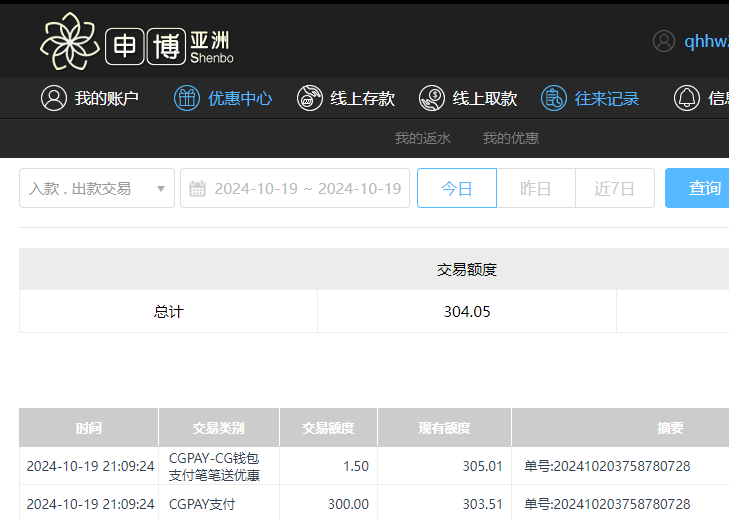The width and height of the screenshot is (729, 520).
Task: Select the 近7日 date filter
Action: 614,188
